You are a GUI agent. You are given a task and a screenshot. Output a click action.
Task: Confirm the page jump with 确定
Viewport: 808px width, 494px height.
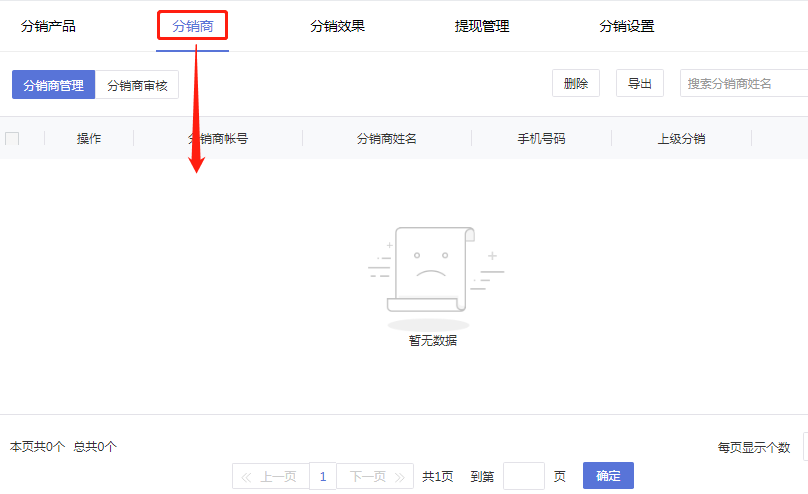coord(608,475)
